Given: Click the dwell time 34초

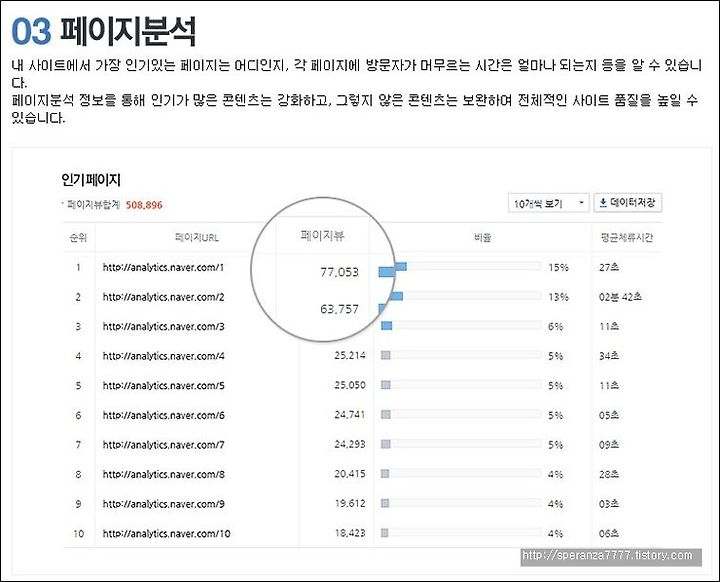Looking at the screenshot, I should pos(609,356).
